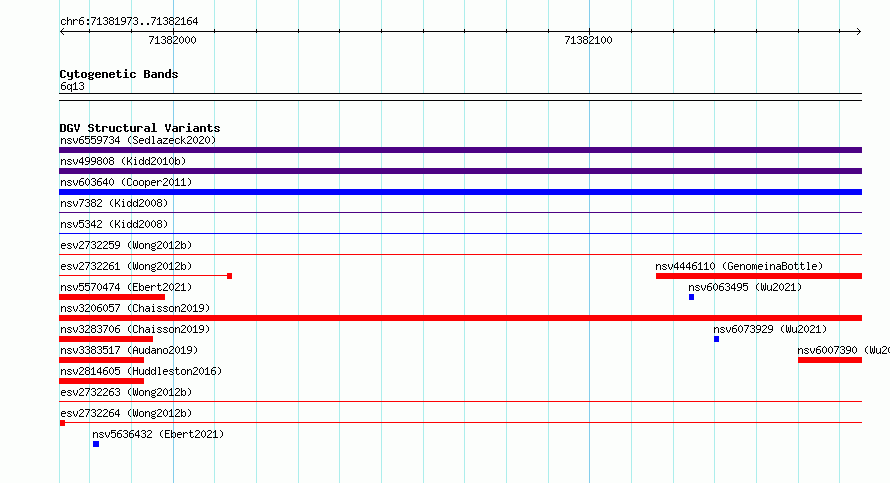Select the nsv5570474 red variant bar
This screenshot has height=483, width=890.
coord(112,297)
